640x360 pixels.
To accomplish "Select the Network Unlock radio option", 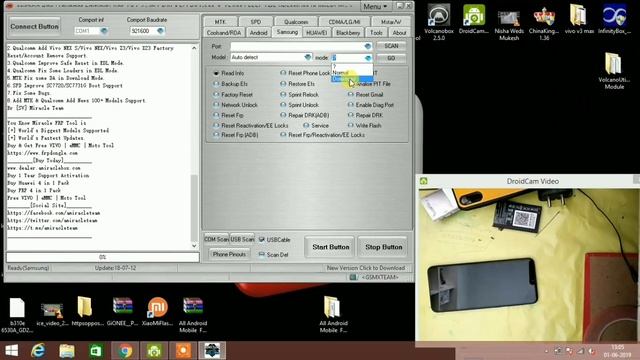I will tap(216, 105).
